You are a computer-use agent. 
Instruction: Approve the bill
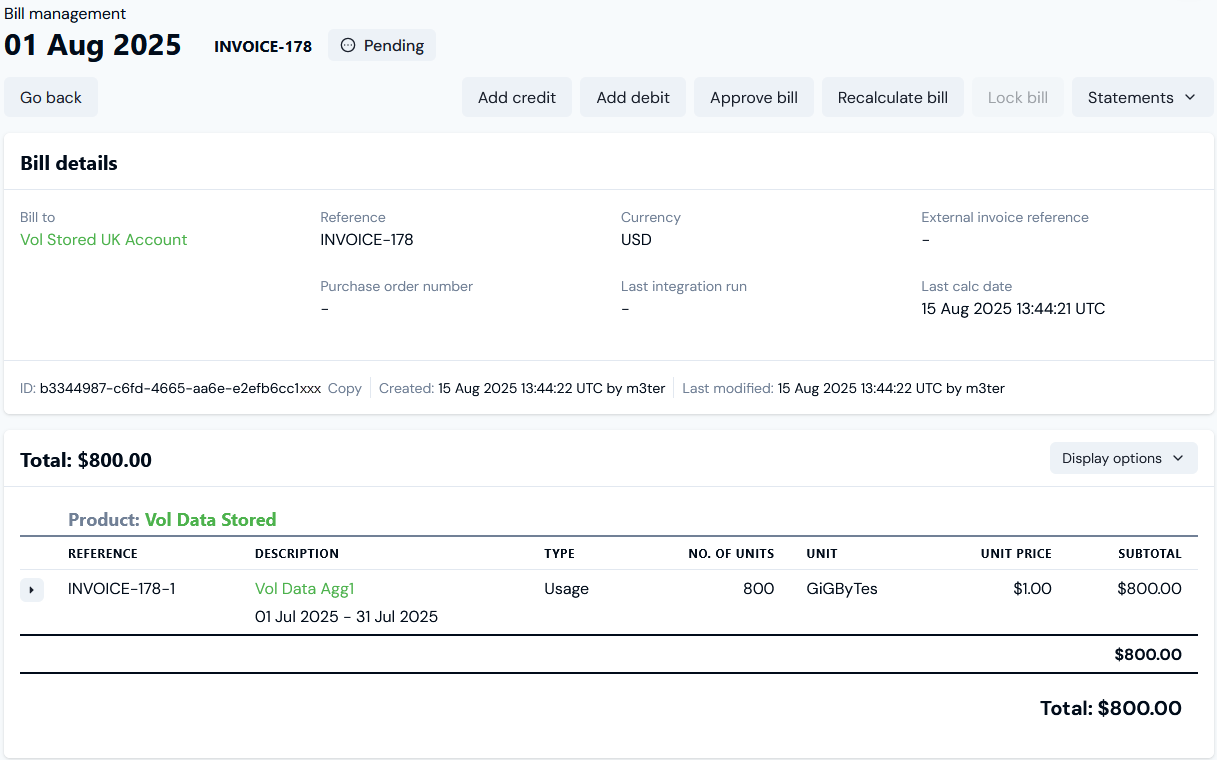click(754, 97)
